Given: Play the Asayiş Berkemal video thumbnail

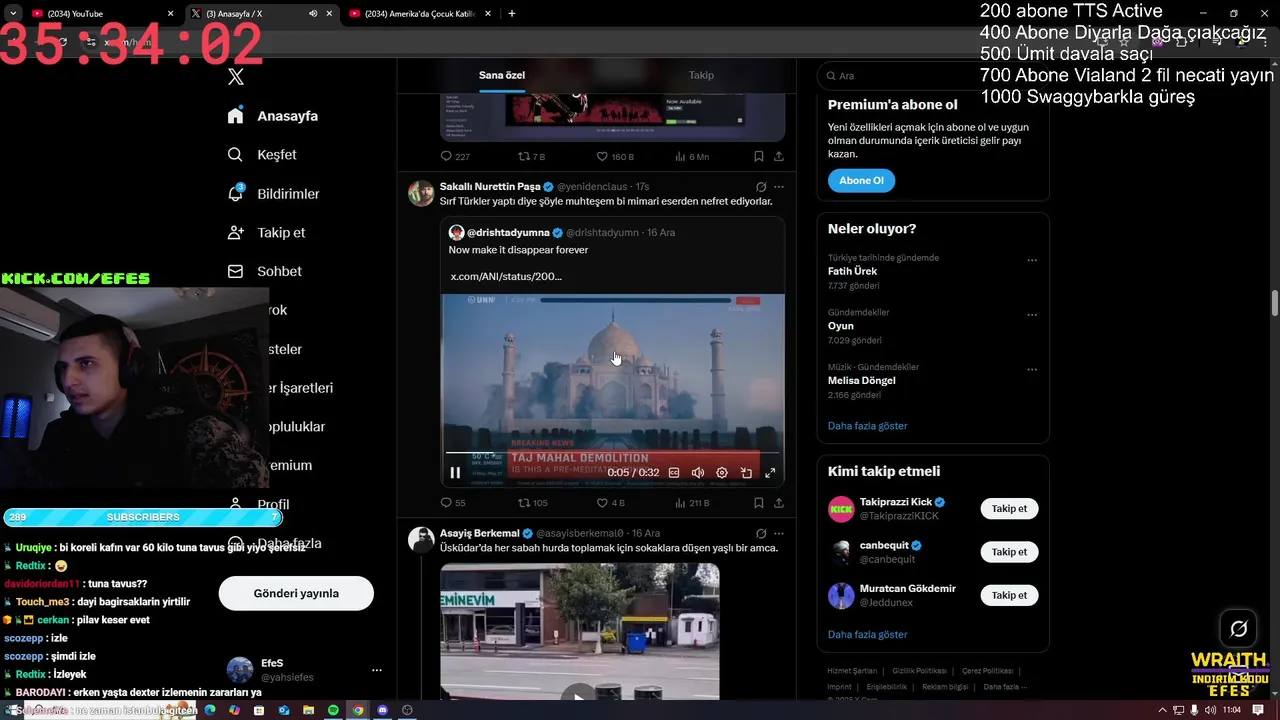Looking at the screenshot, I should tap(579, 696).
